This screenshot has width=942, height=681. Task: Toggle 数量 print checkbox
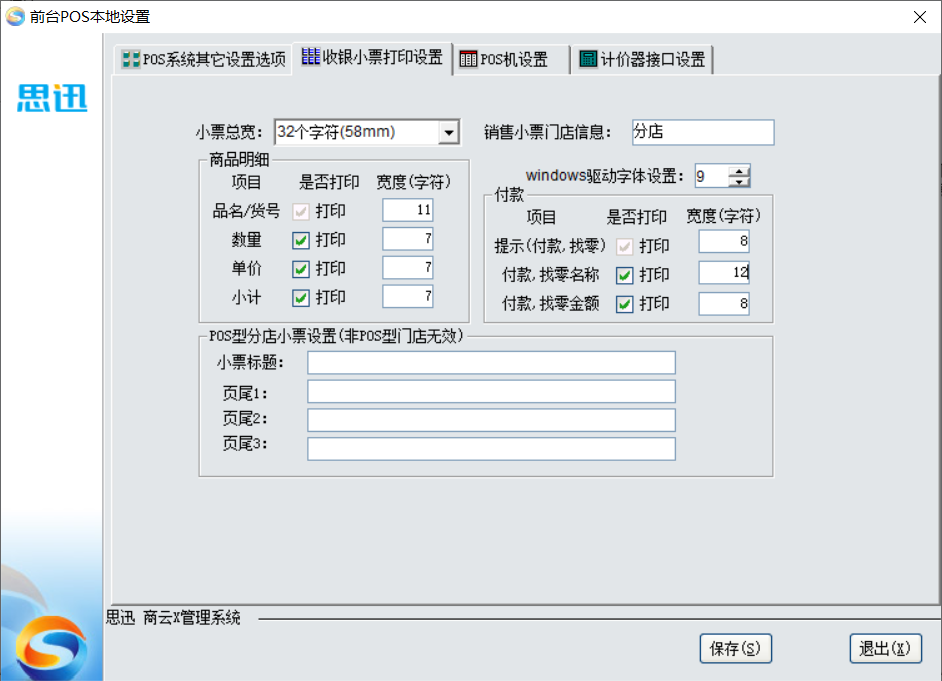coord(300,240)
